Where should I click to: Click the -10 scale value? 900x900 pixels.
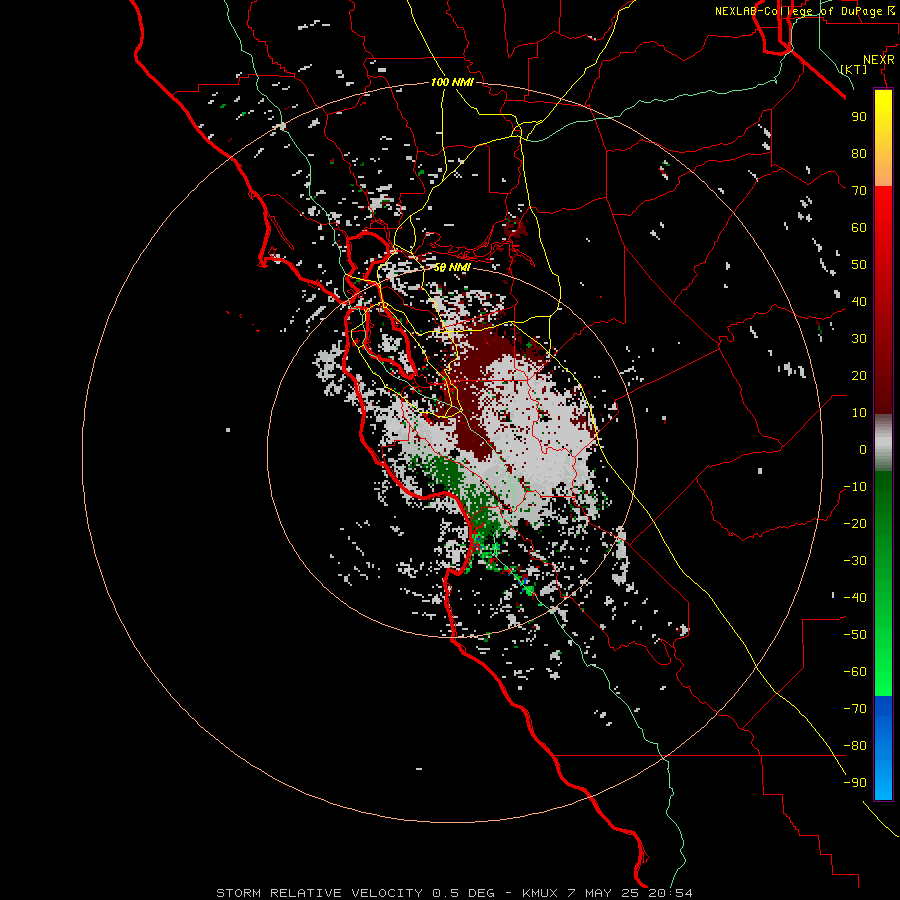click(x=855, y=487)
